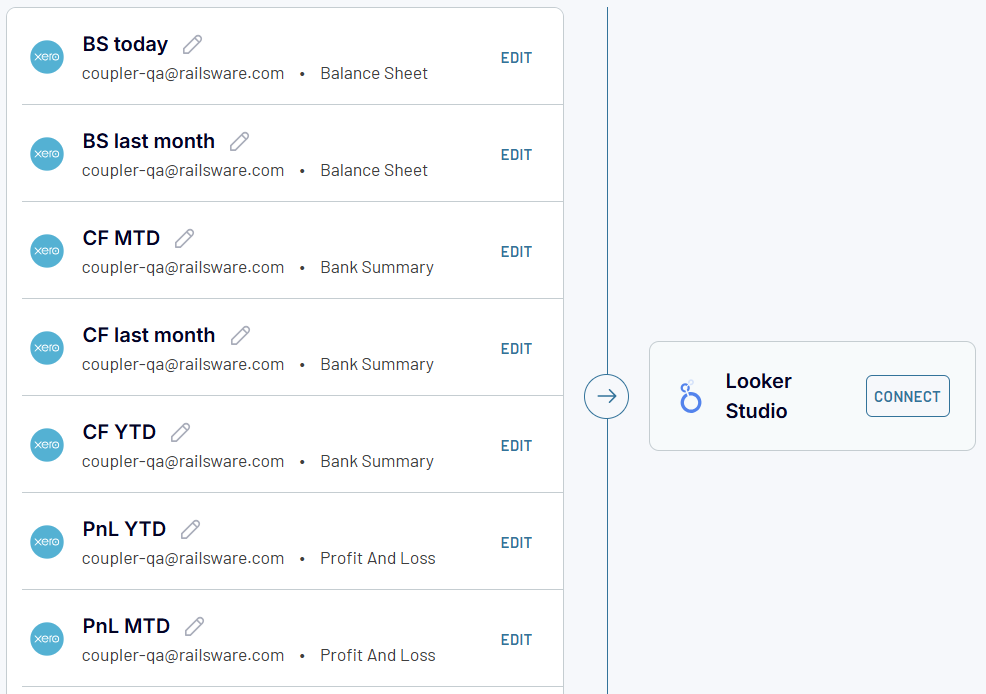Select the BS today title
The image size is (986, 694).
point(125,44)
